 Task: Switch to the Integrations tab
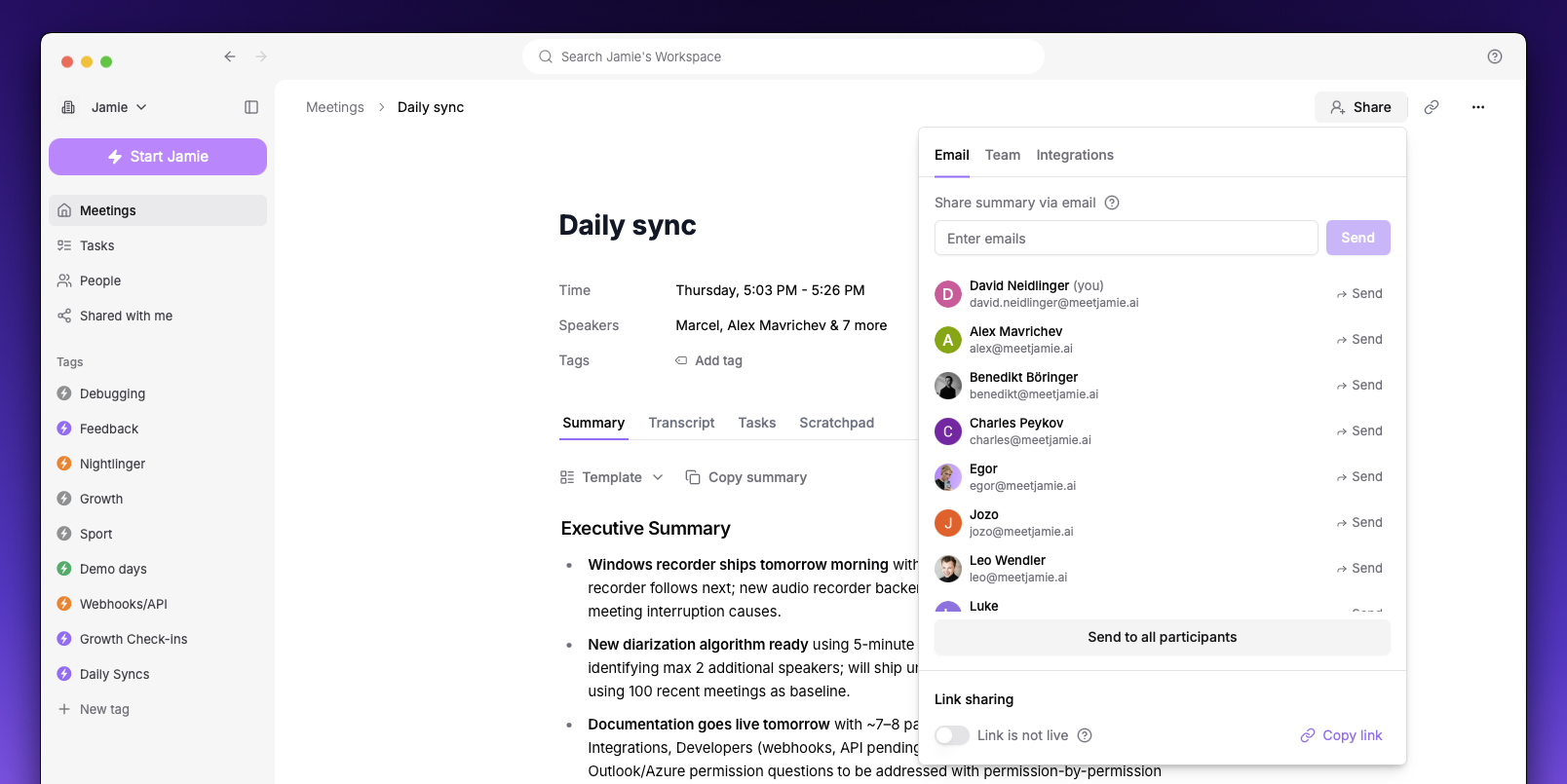[1075, 155]
